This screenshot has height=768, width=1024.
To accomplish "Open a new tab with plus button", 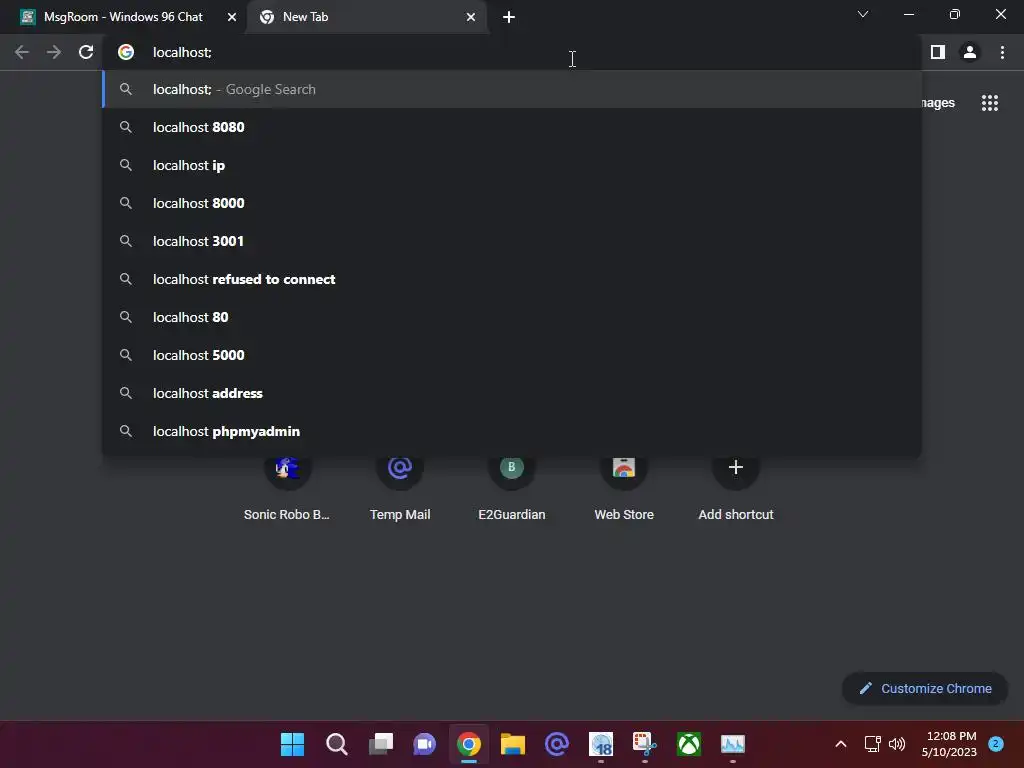I will click(x=509, y=18).
